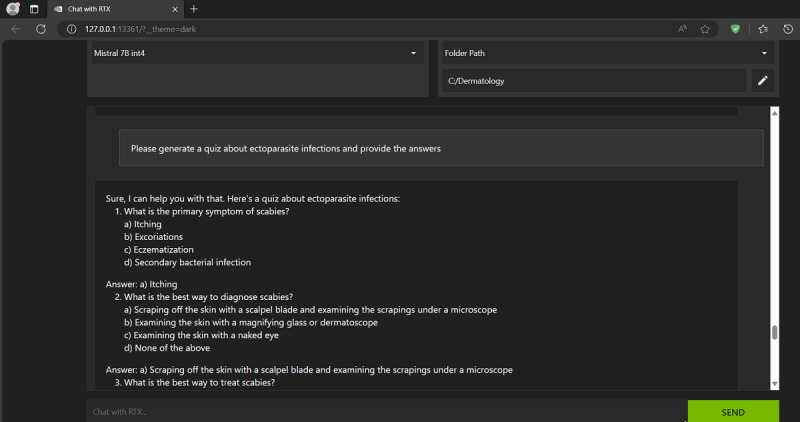Click the browser back arrow
800x422 pixels.
pos(15,29)
